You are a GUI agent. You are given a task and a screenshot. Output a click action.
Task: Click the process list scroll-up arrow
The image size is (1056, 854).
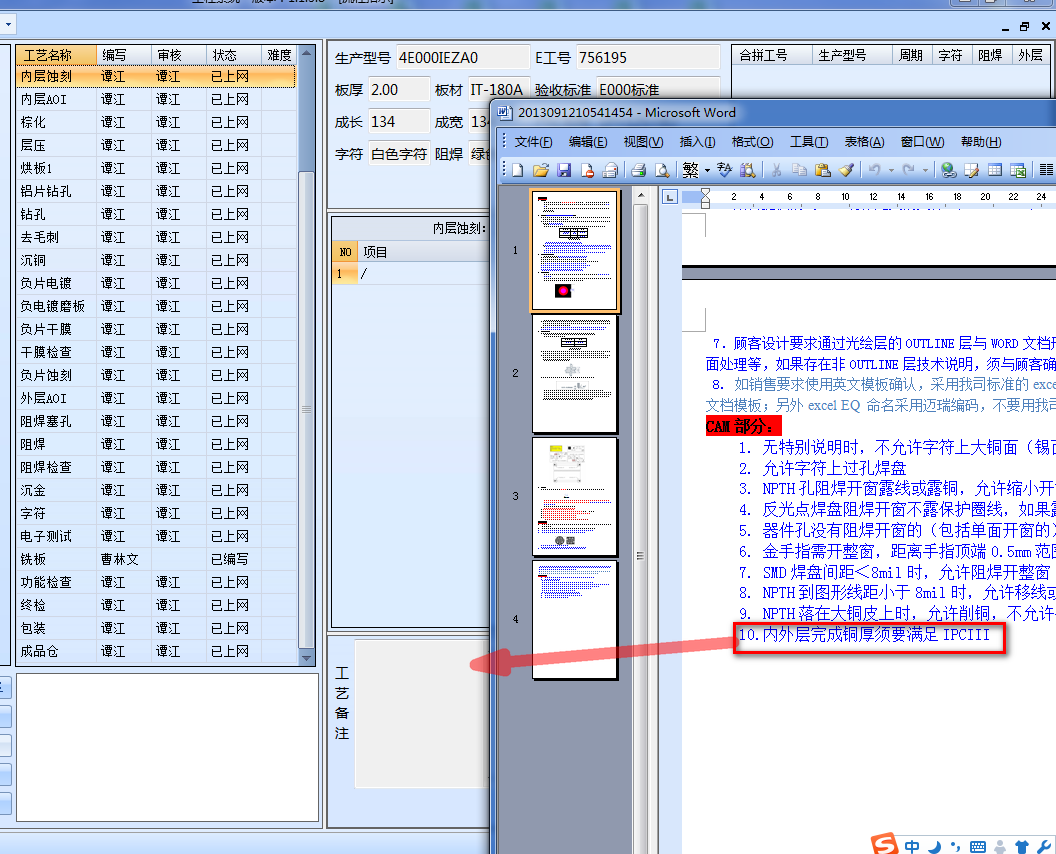tap(306, 53)
